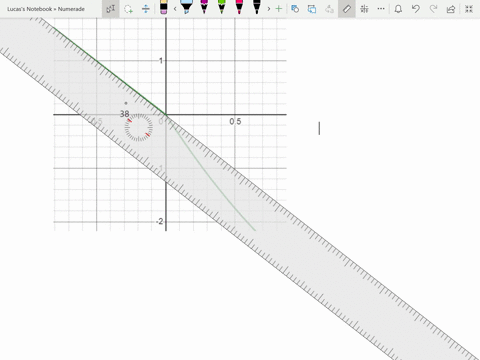
Task: Open the Shapes tool
Action: 295,9
